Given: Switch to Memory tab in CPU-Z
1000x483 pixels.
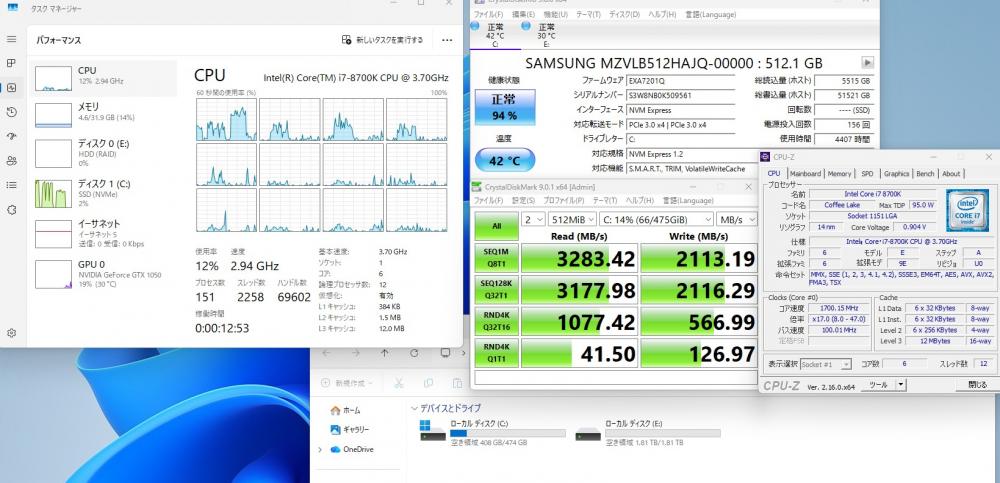Looking at the screenshot, I should click(839, 174).
